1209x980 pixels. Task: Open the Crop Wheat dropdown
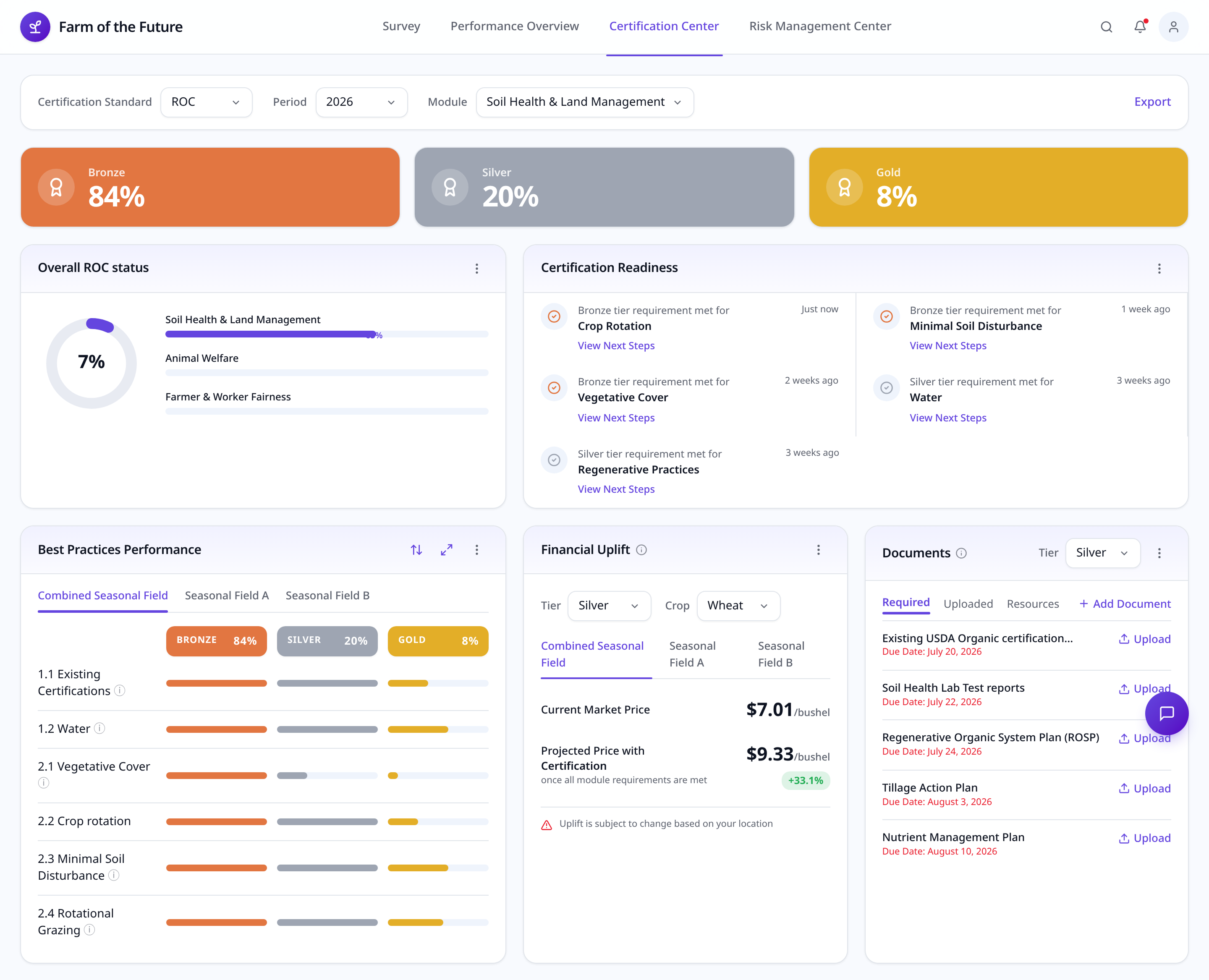pyautogui.click(x=738, y=606)
